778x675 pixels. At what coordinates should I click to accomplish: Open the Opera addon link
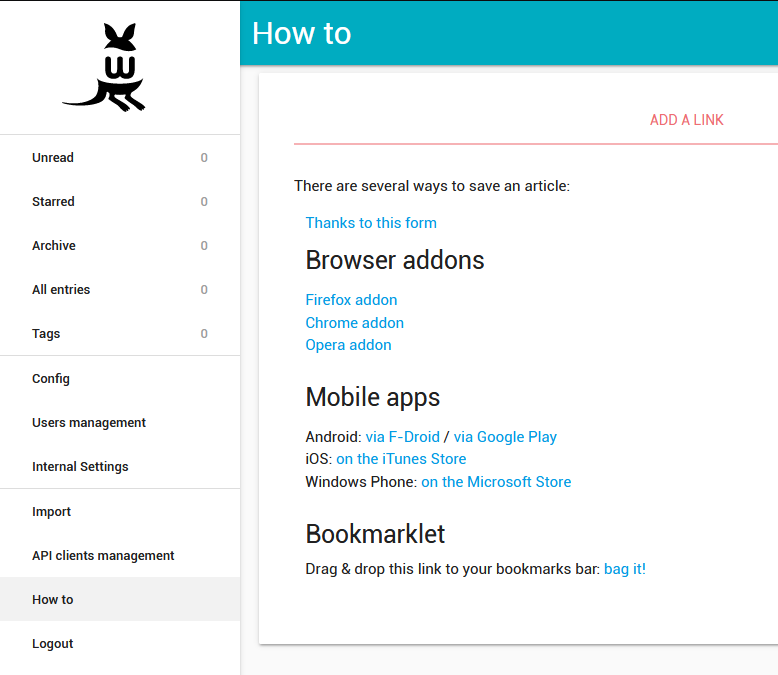coord(348,345)
